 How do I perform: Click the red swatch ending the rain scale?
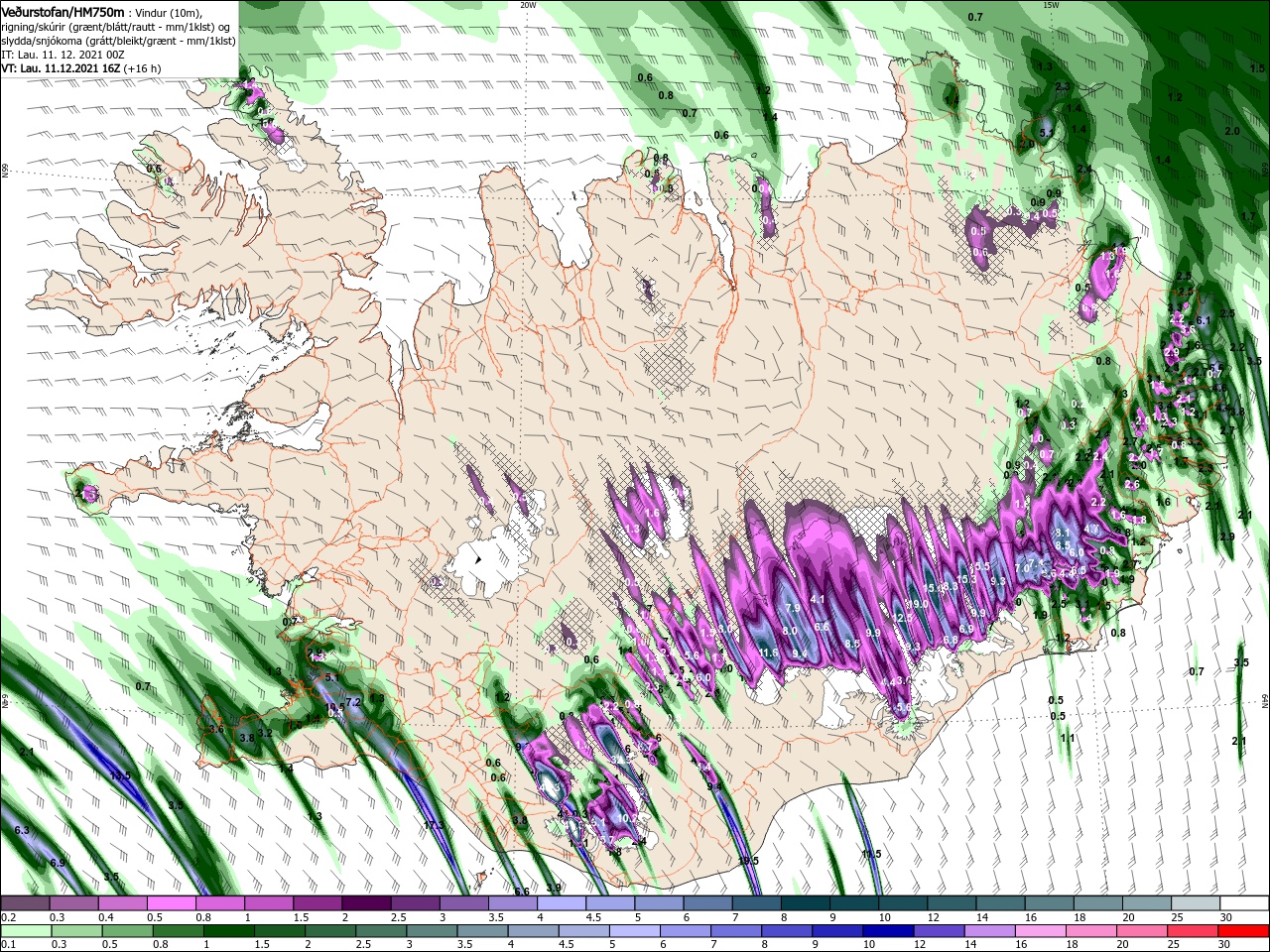tap(1245, 930)
